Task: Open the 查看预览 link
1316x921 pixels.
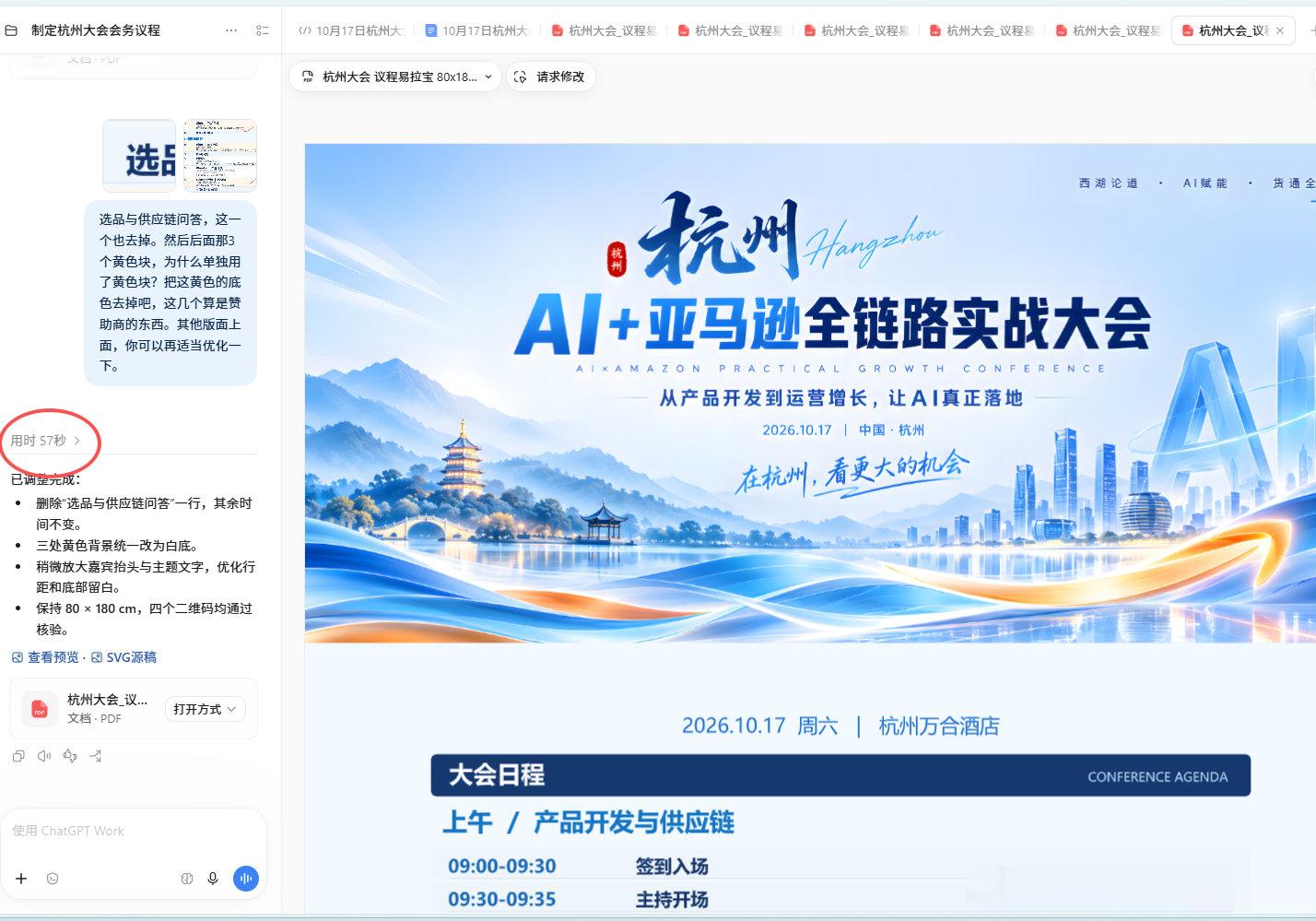Action: (46, 657)
